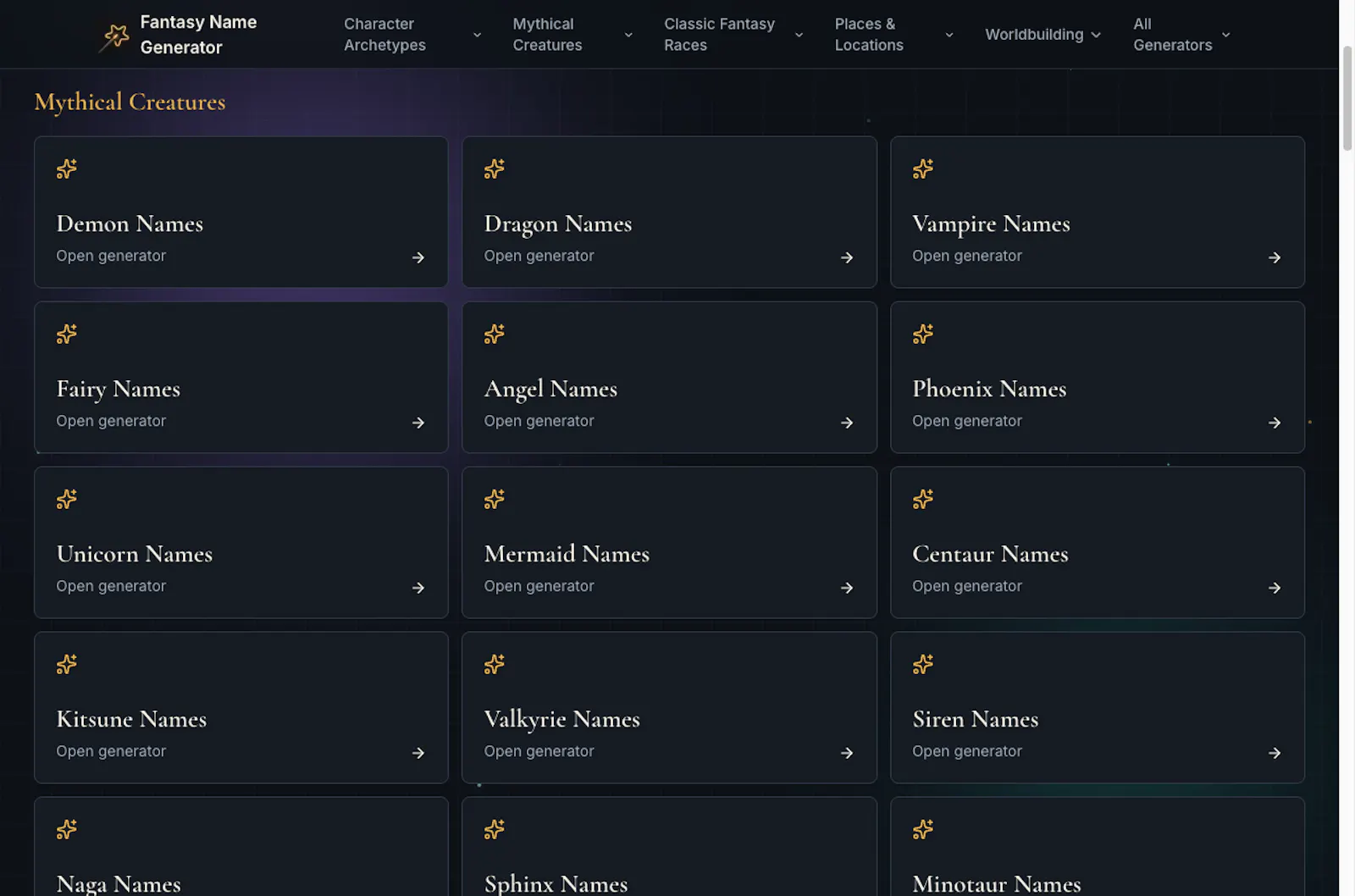
Task: Click 'Open generator' under Mermaid Names
Action: [x=539, y=586]
